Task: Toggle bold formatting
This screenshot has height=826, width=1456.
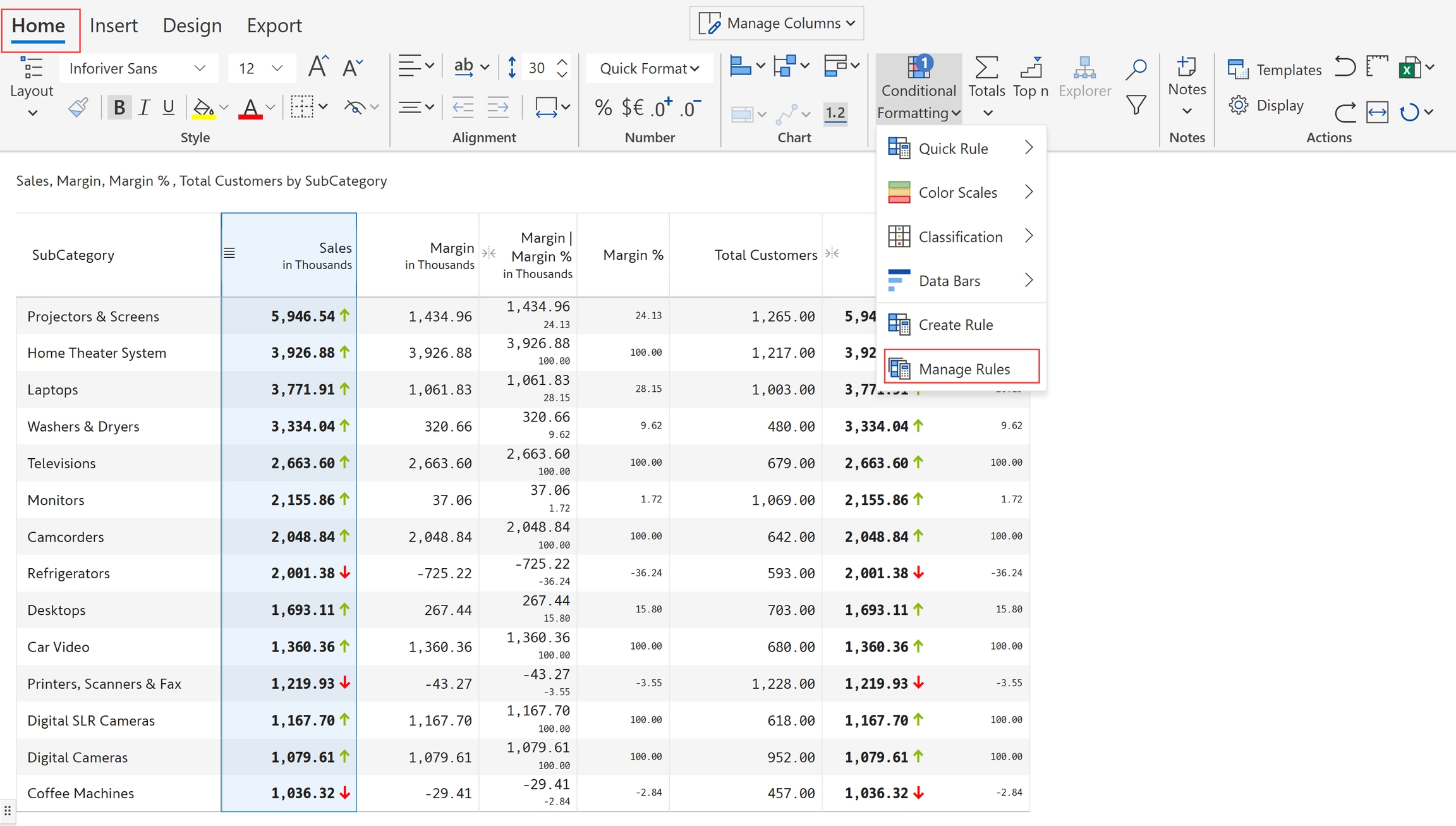Action: tap(119, 108)
